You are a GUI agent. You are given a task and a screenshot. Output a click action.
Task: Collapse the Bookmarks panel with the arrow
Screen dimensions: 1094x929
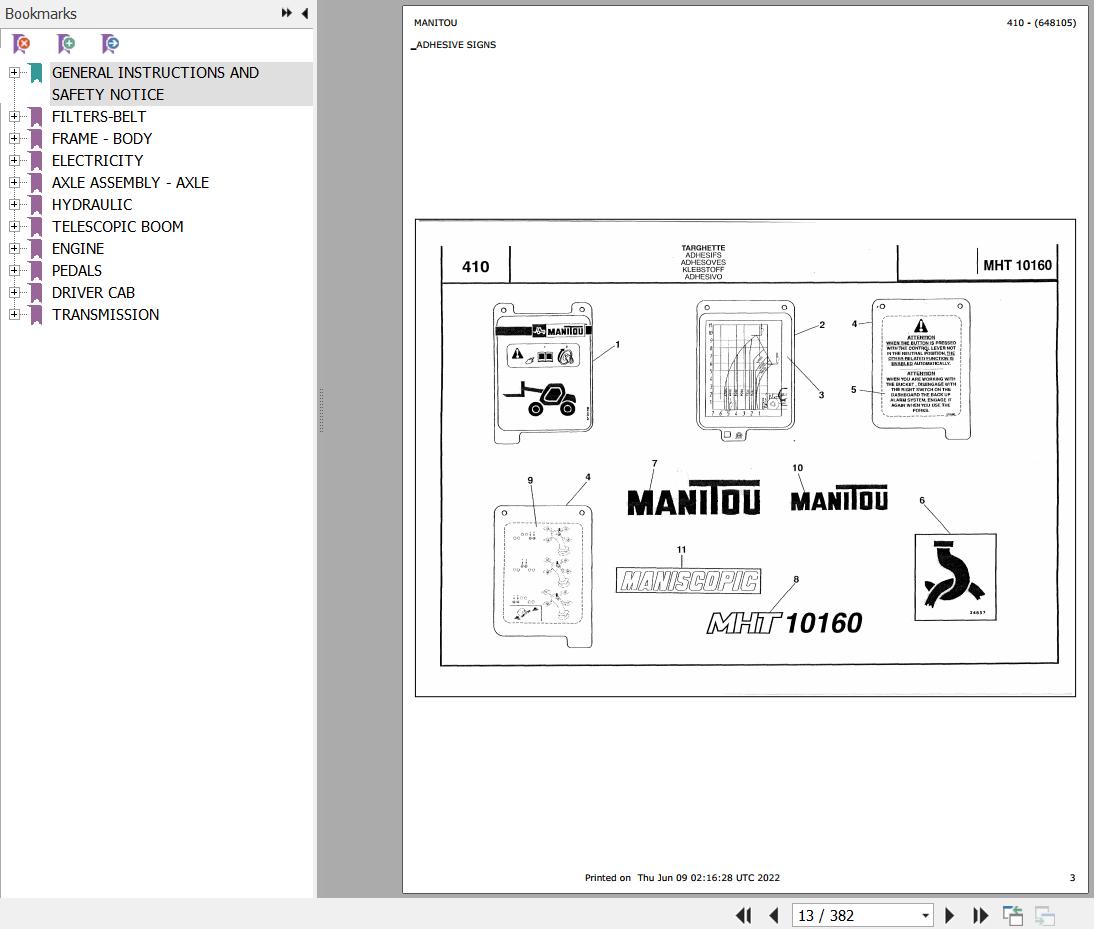[305, 13]
